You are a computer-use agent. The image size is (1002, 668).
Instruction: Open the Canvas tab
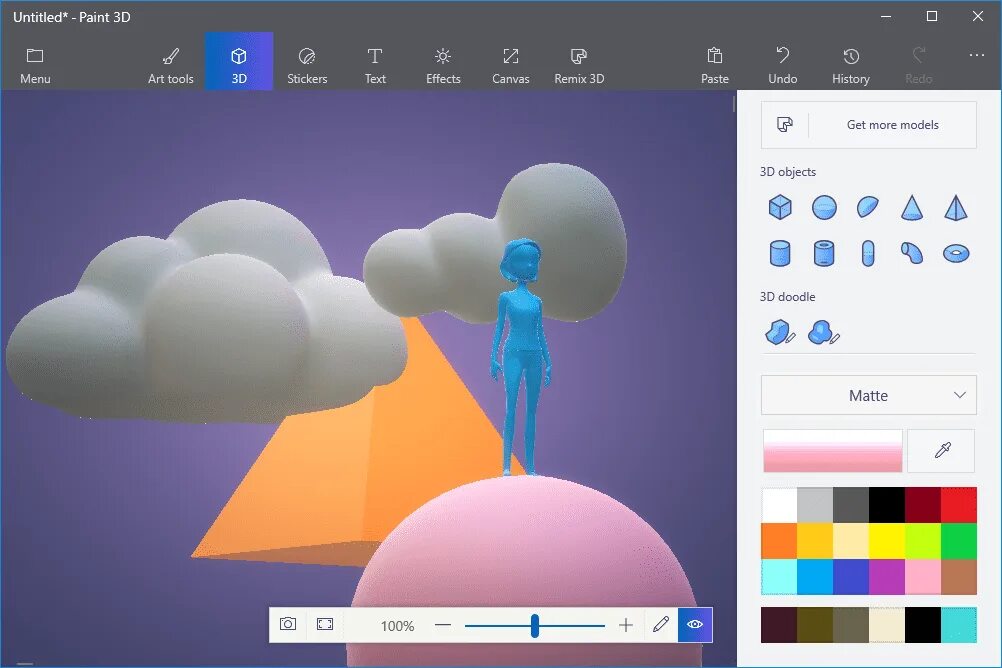[511, 66]
